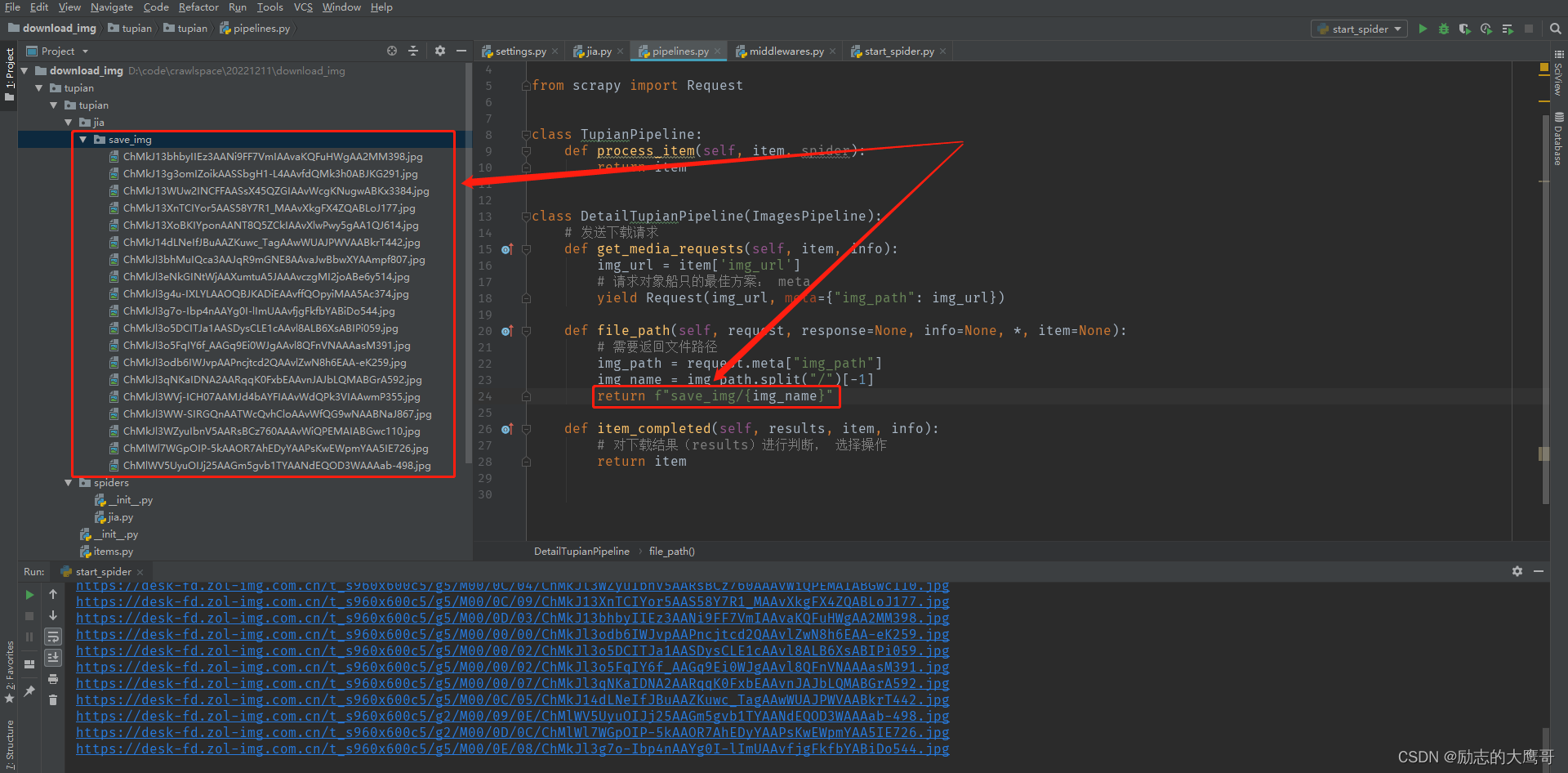
Task: Click the concurrency diagram run icon
Action: point(1508,29)
